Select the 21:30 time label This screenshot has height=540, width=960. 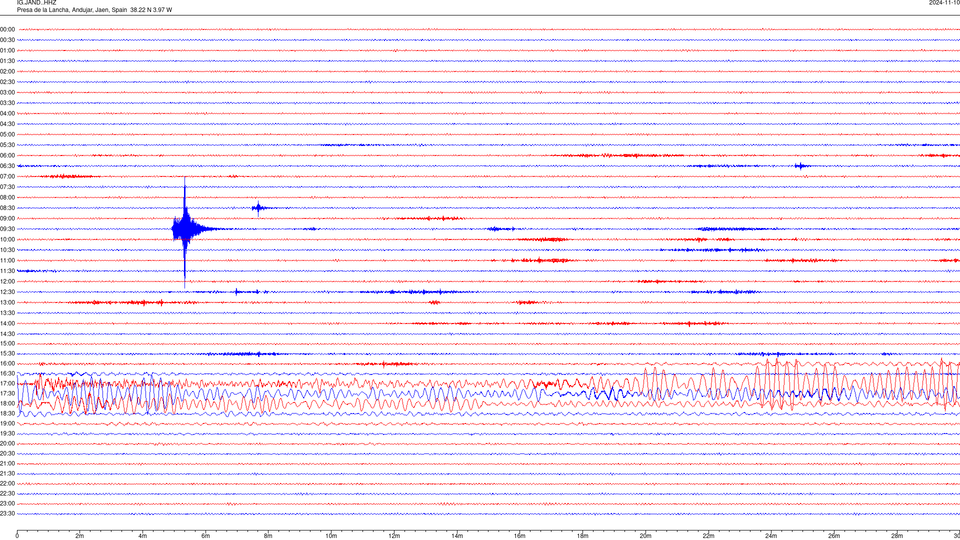pos(7,474)
